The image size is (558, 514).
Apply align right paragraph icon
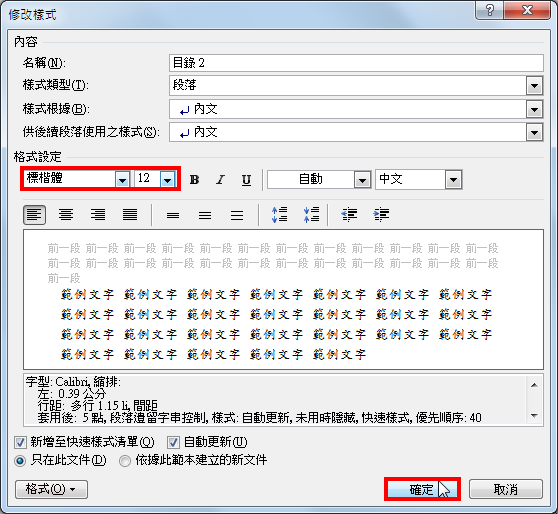(98, 215)
